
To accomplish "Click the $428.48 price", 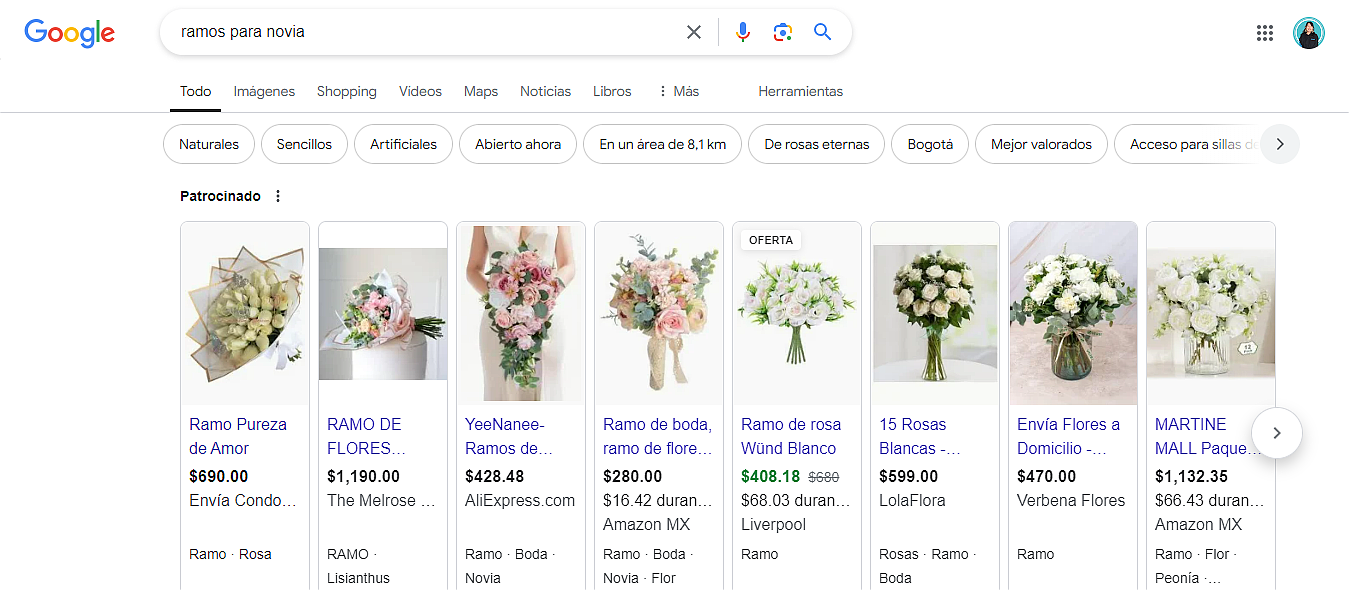I will 494,476.
